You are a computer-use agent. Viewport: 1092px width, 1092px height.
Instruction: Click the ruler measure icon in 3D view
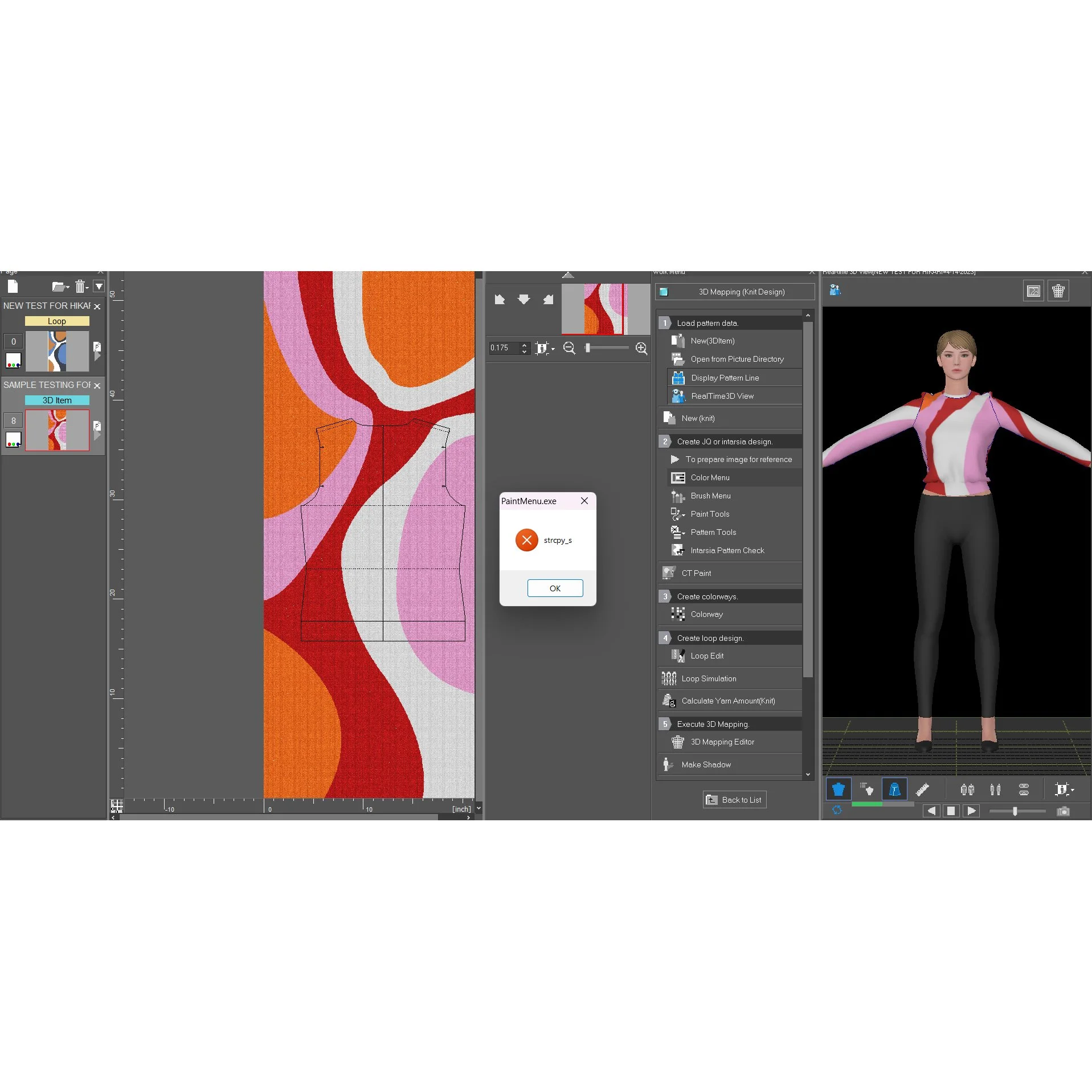[x=922, y=789]
